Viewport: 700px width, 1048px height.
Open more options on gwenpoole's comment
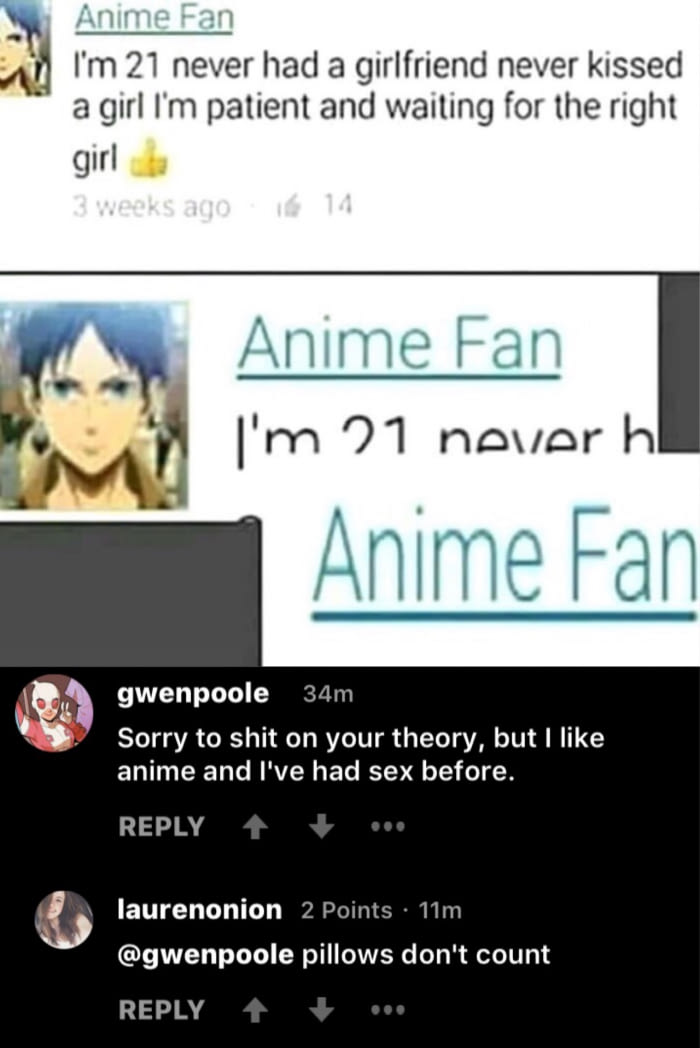point(388,827)
